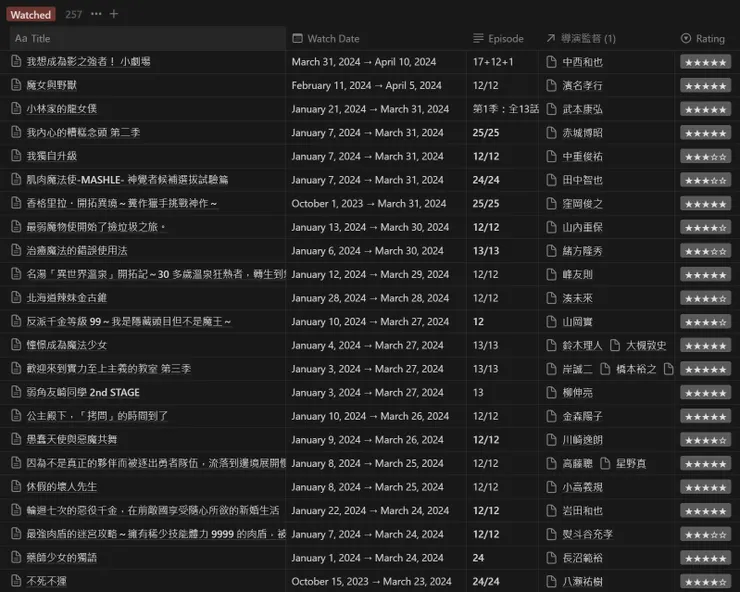Click watch date October 15, 2023 → March 23, 2024

coord(371,581)
